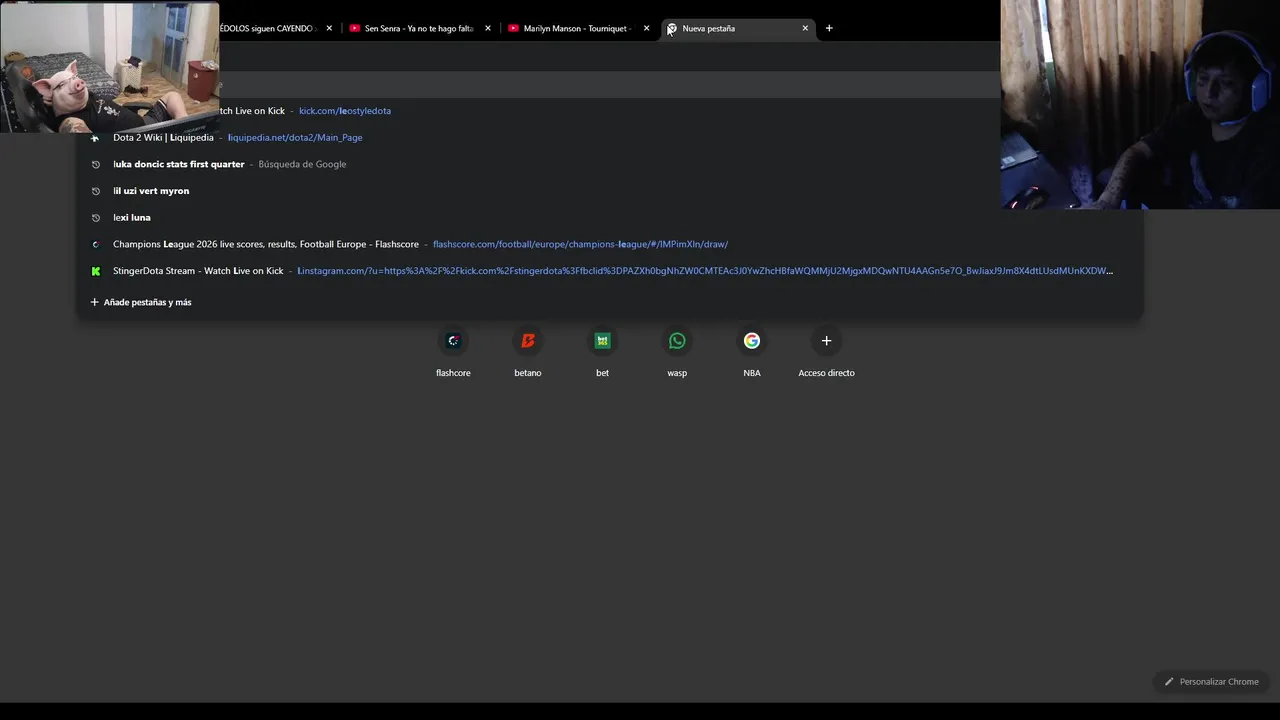Click Añade pestañas y más
Image resolution: width=1280 pixels, height=720 pixels.
[141, 302]
